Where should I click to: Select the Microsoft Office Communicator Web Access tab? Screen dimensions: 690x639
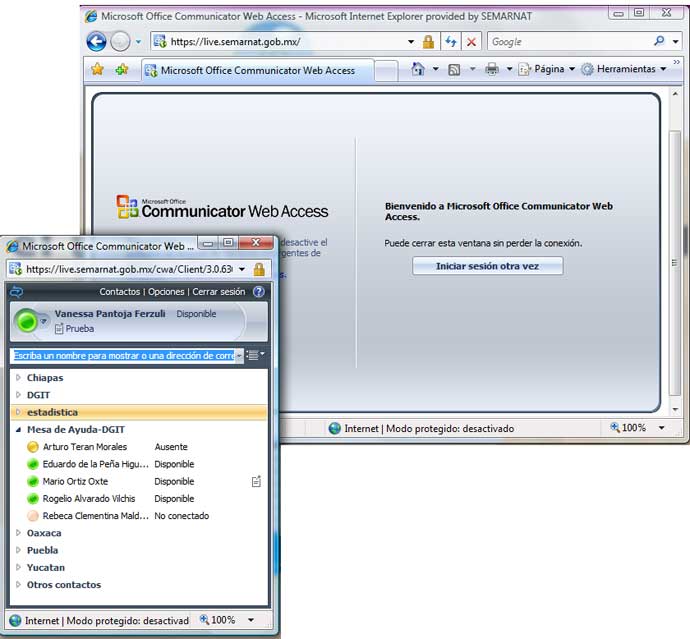point(257,70)
